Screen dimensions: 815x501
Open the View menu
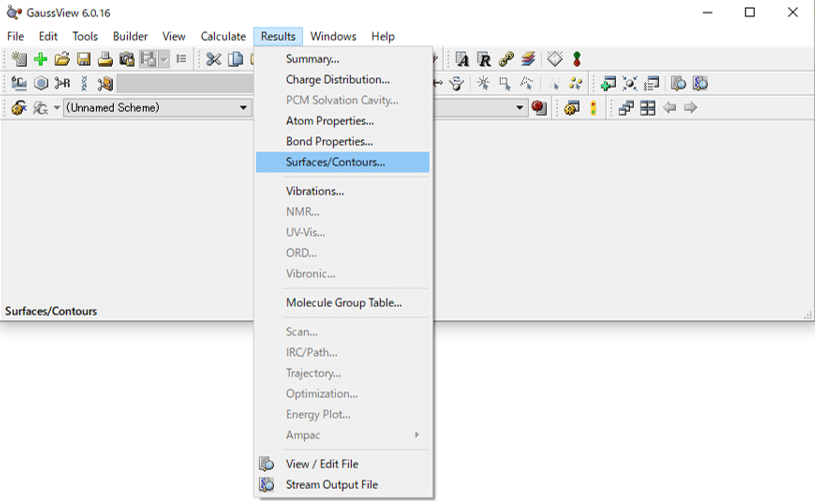(174, 36)
